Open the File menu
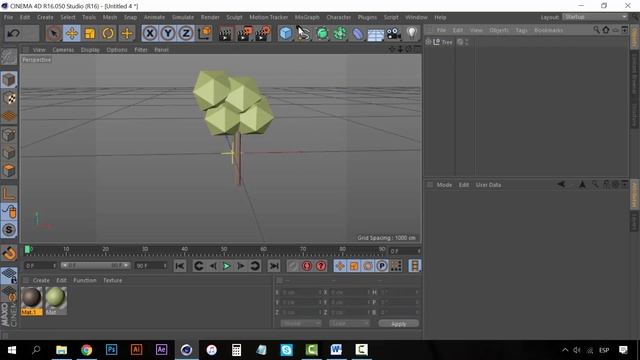 tap(8, 17)
